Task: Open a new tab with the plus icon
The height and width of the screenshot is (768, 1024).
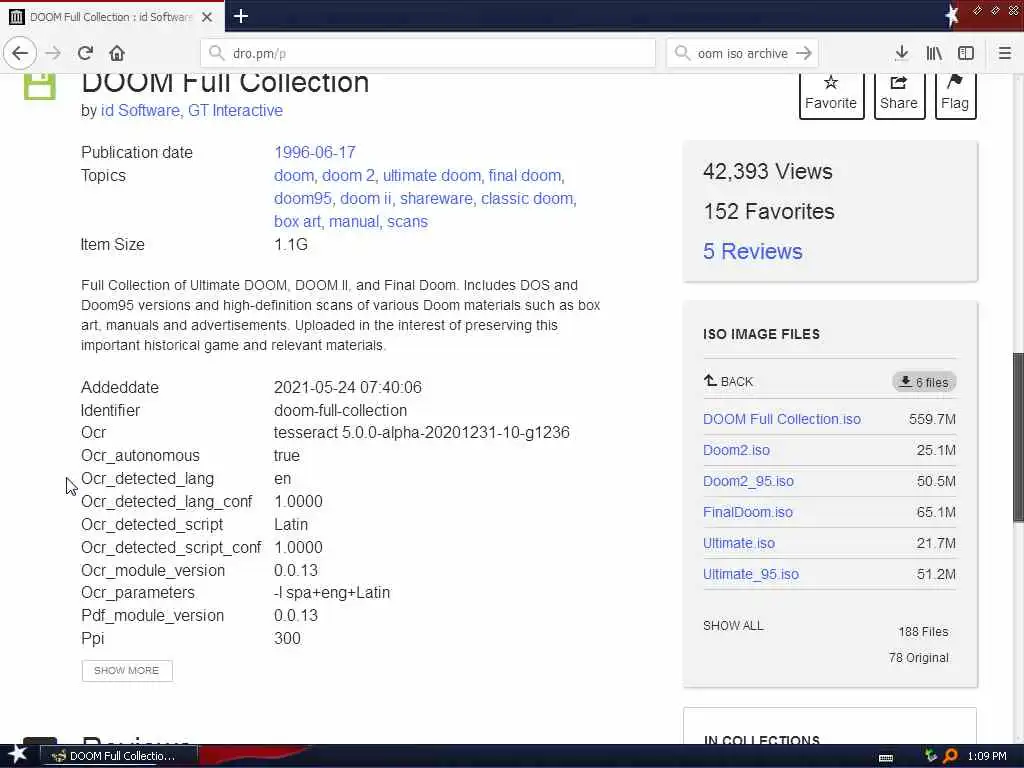Action: point(240,16)
